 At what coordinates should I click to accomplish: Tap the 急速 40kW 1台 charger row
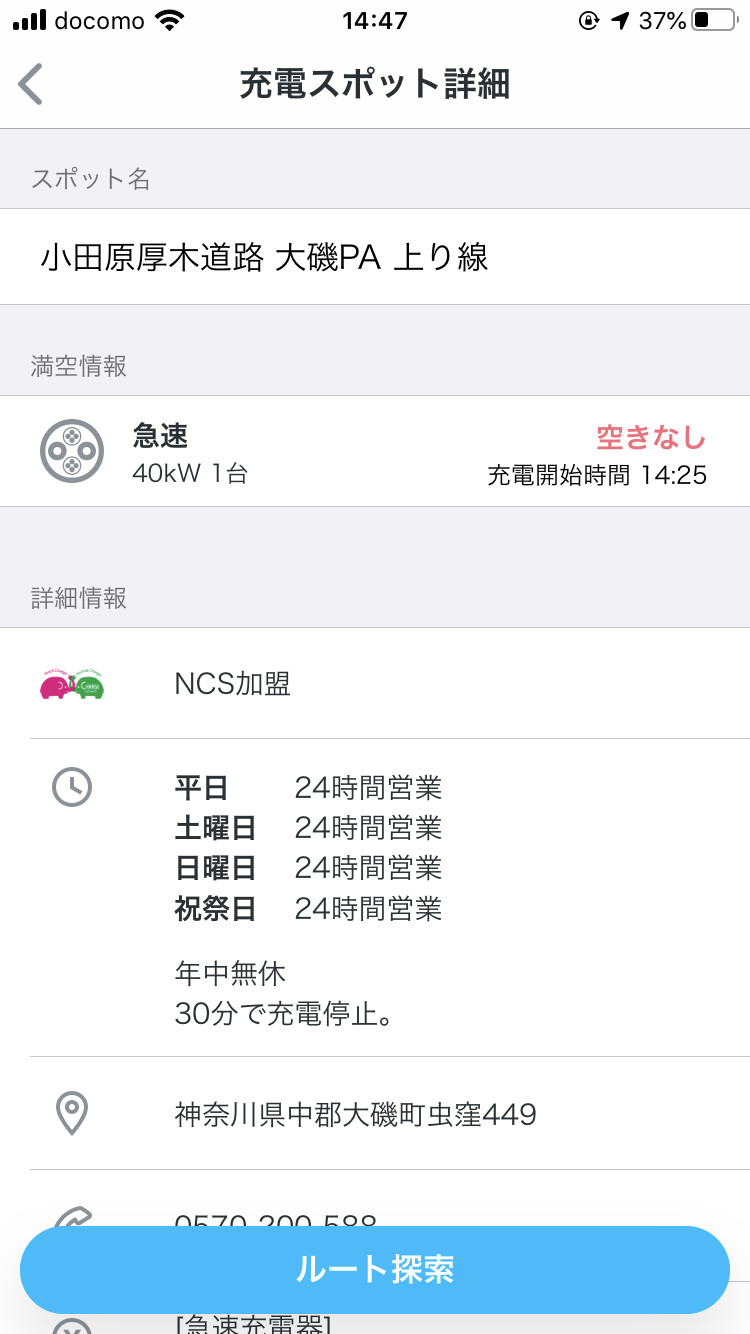point(375,451)
